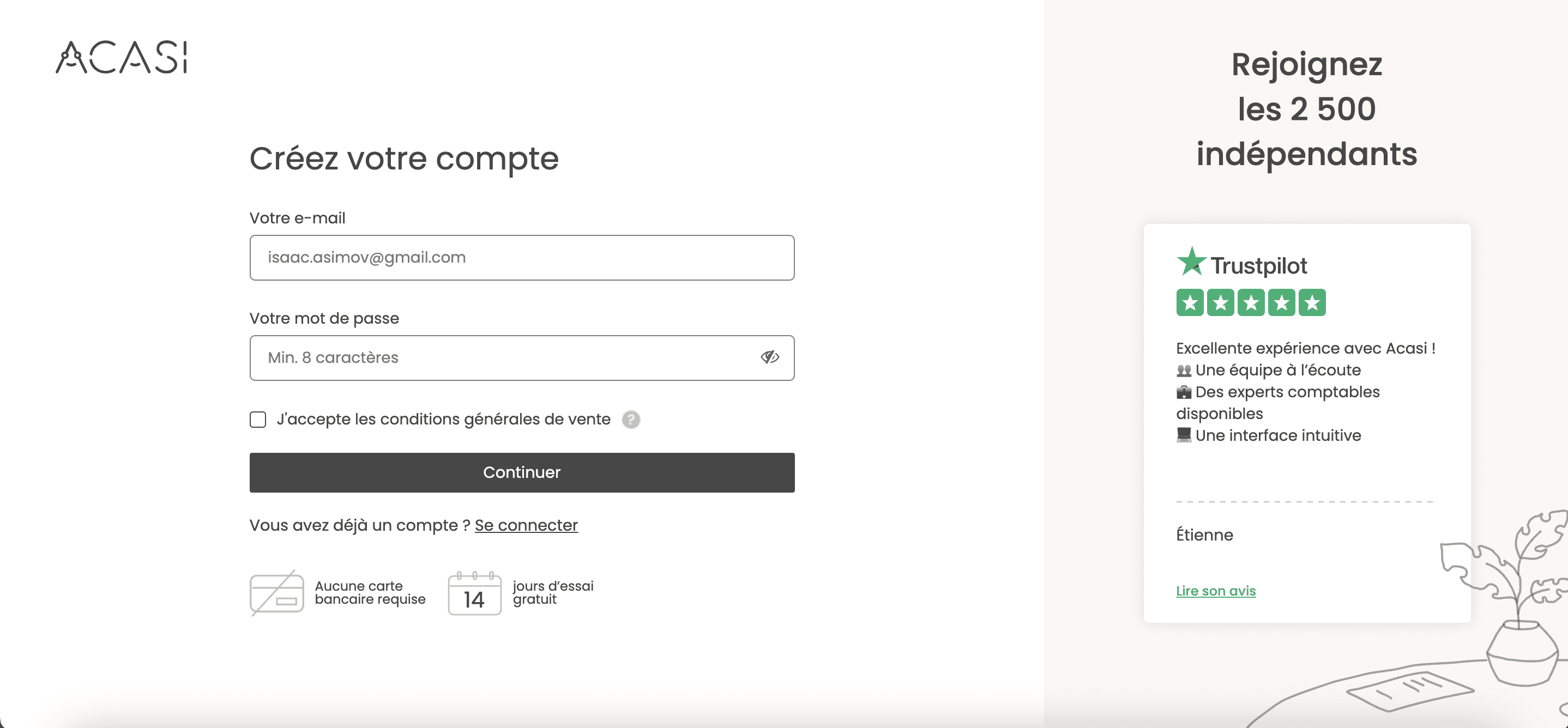Click the Rejoignez les 2 500 indépendants headline
The width and height of the screenshot is (1568, 728).
tap(1307, 110)
